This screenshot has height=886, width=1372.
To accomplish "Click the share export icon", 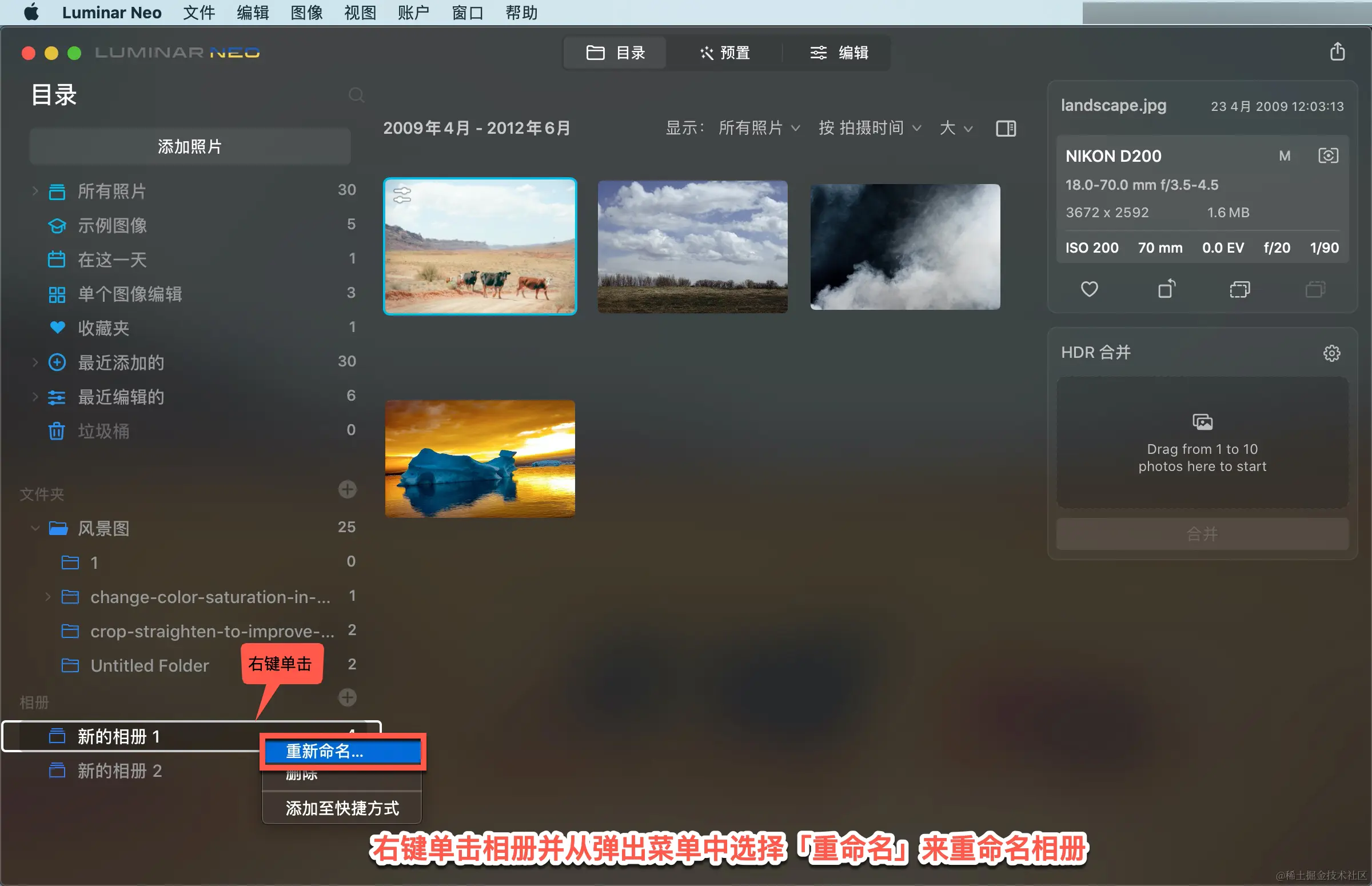I will click(x=1337, y=52).
